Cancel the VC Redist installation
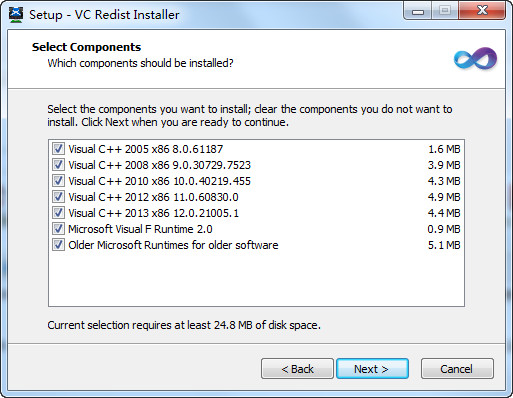This screenshot has height=398, width=513. [457, 369]
